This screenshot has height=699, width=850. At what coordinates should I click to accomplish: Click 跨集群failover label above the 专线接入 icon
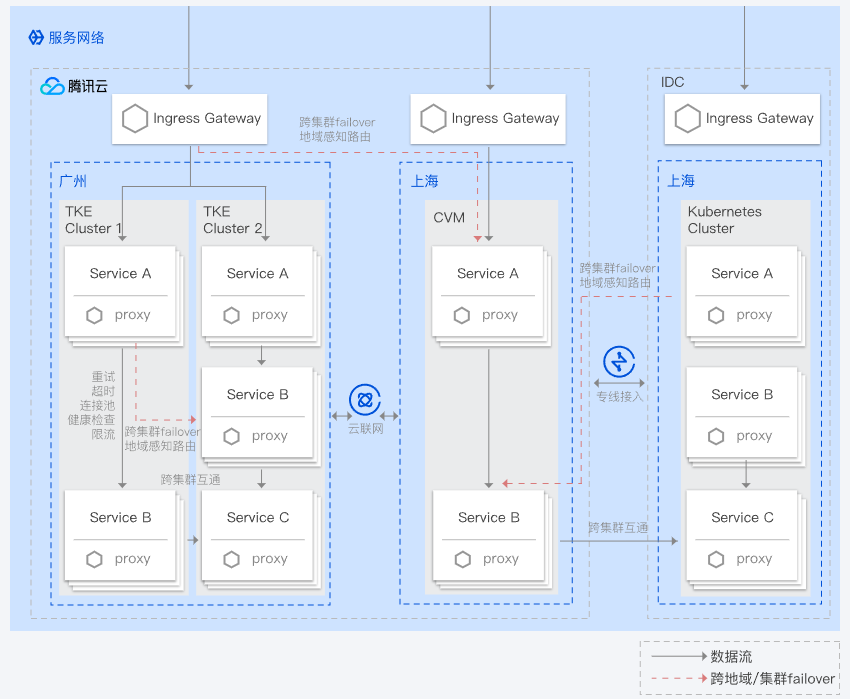pos(617,268)
